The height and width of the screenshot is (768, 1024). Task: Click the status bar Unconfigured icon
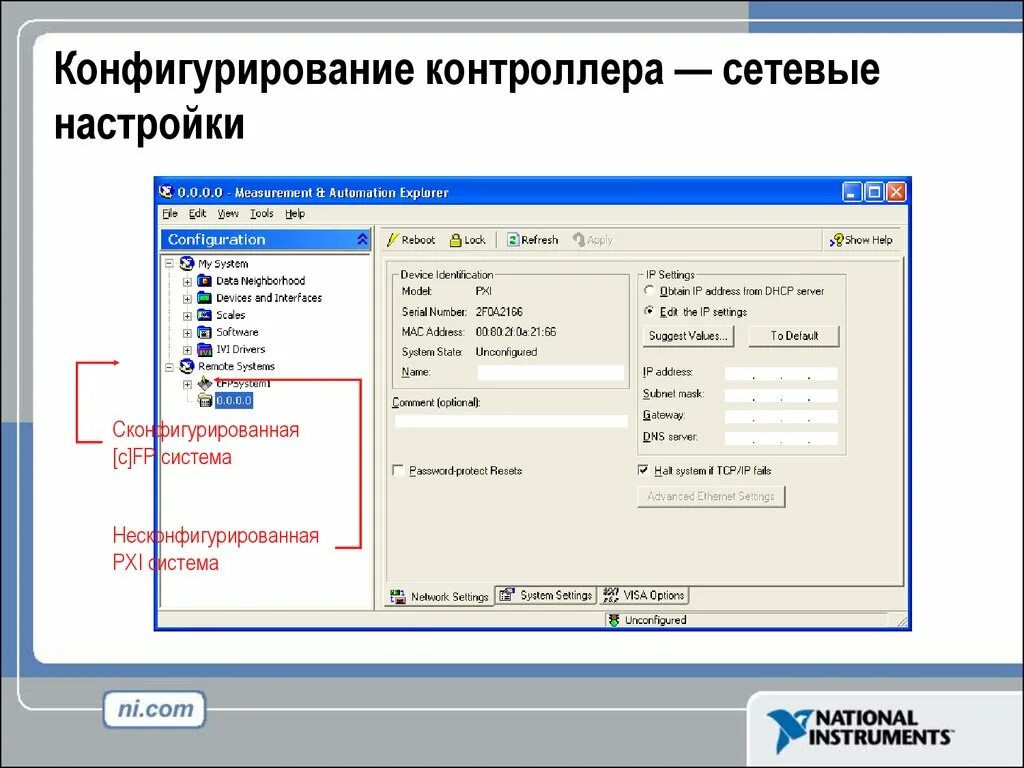pos(613,620)
